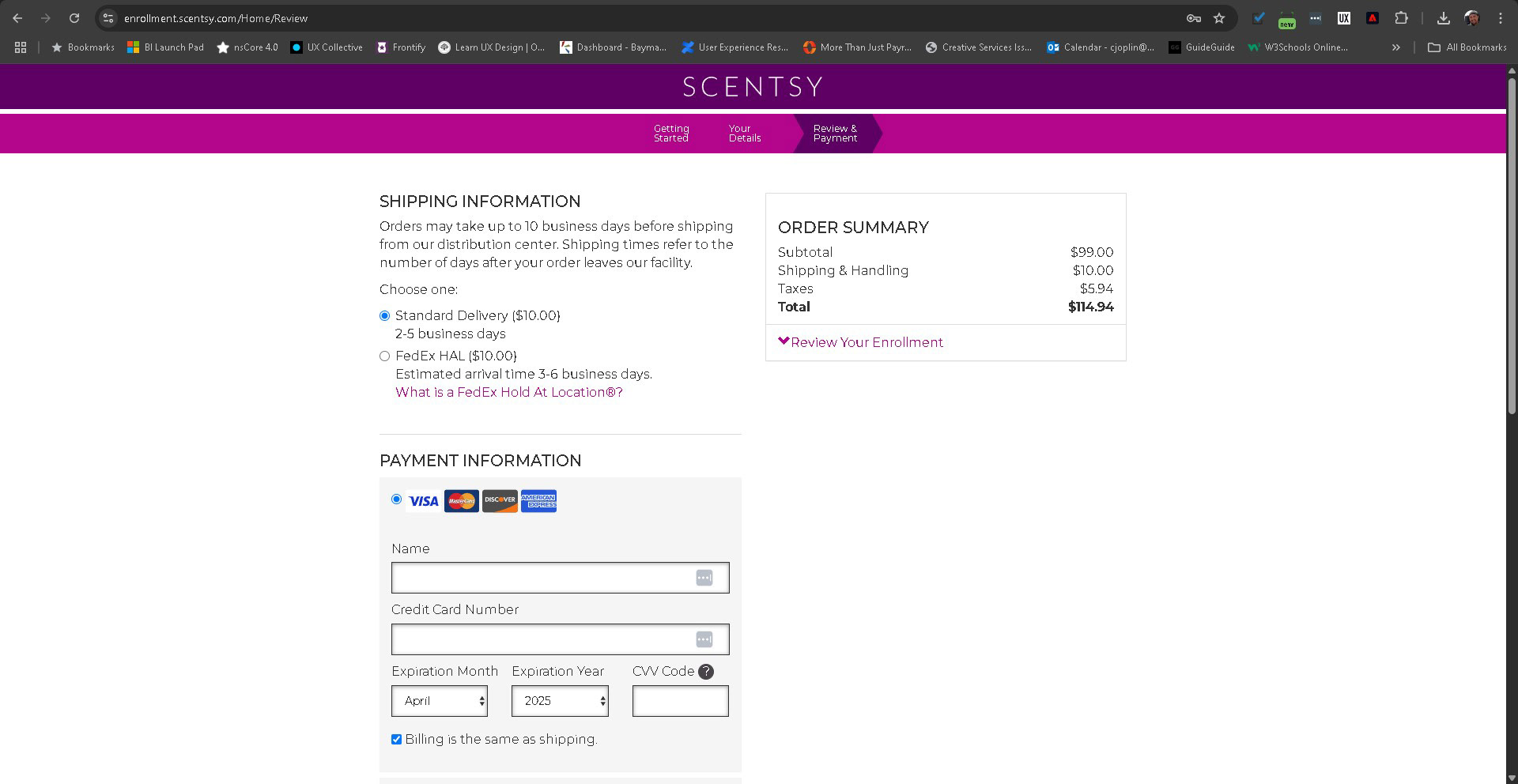Click the Visa card logo
The width and height of the screenshot is (1518, 784).
tap(424, 501)
